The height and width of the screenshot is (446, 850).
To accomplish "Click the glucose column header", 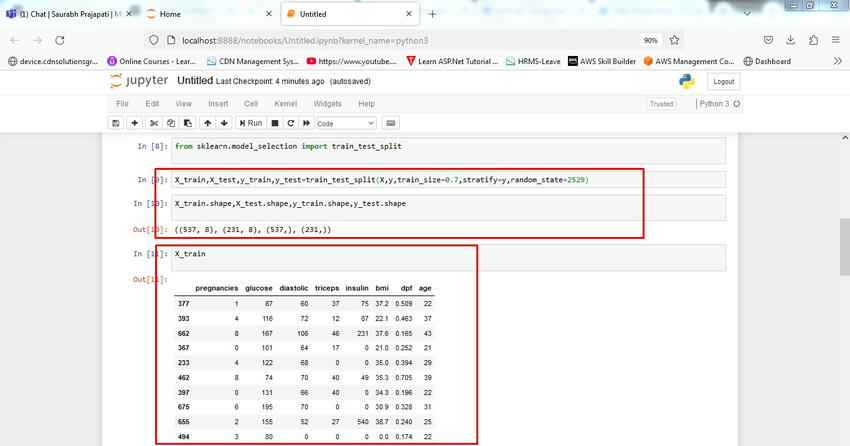I will 259,288.
